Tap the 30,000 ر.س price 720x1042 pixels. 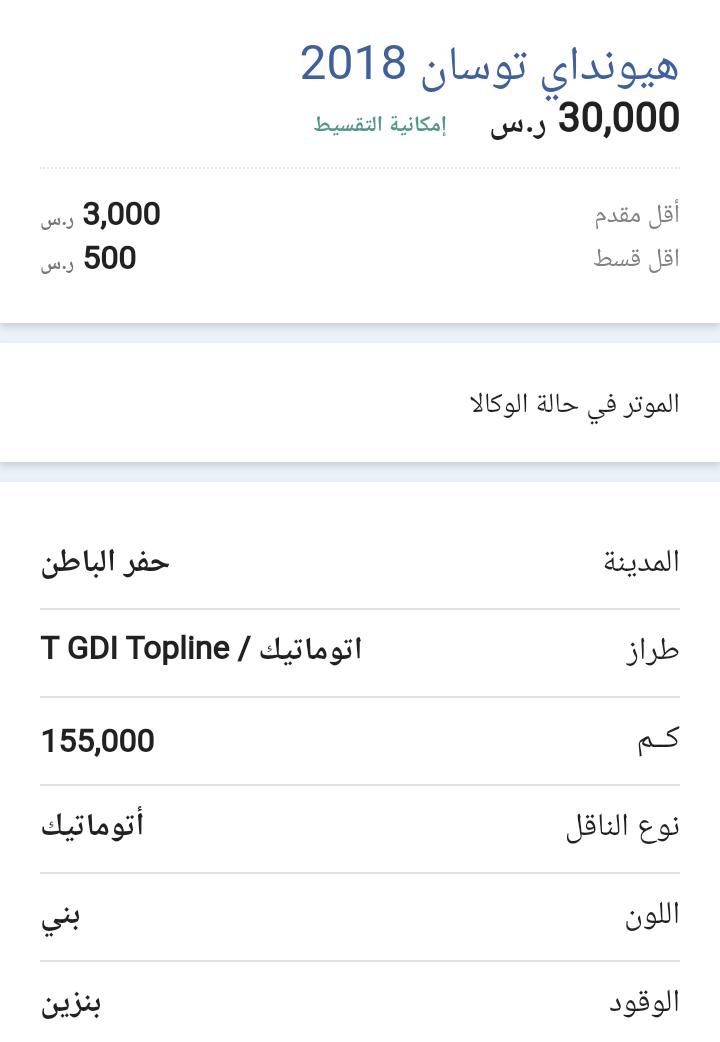[585, 119]
